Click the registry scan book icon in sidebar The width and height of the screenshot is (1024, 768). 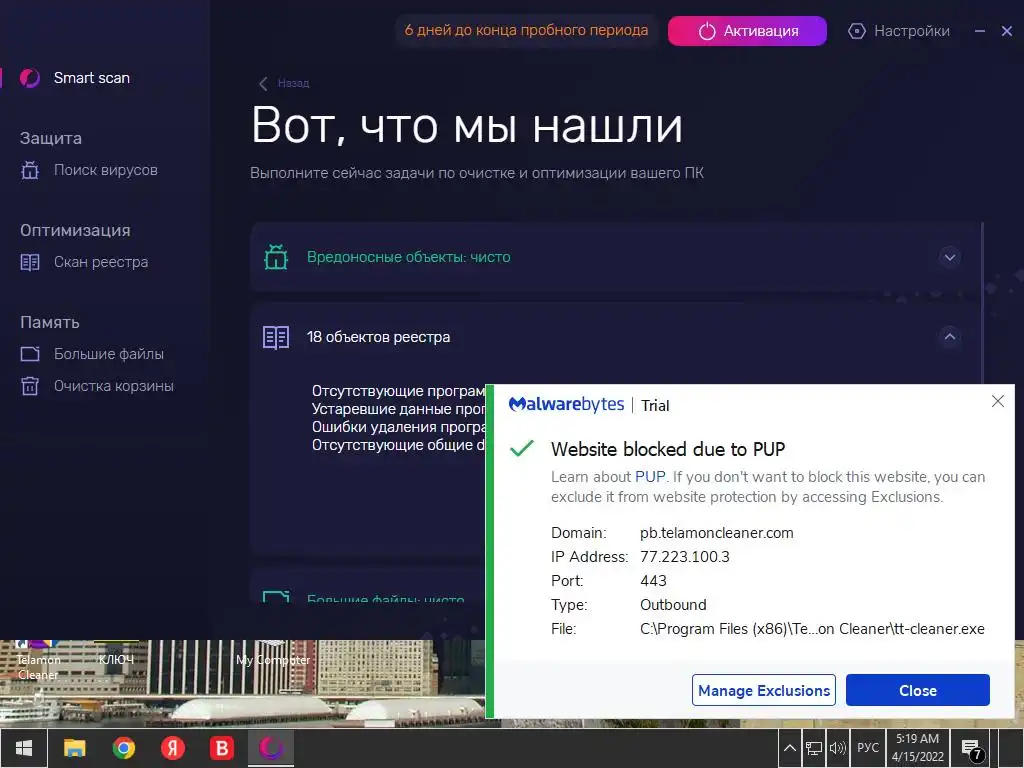[30, 263]
